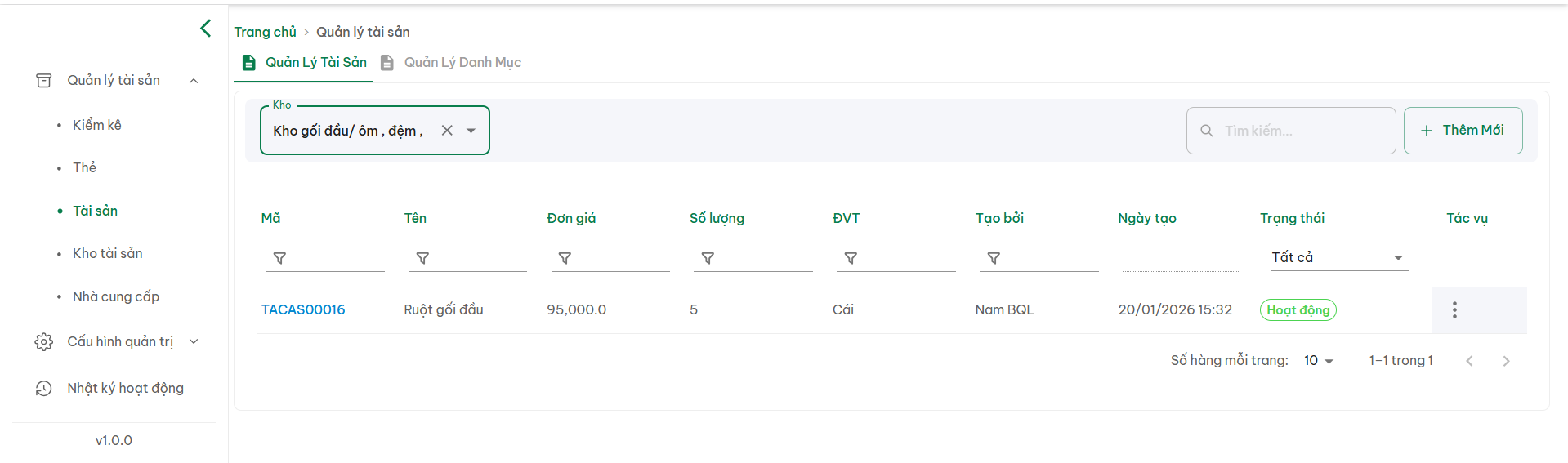Collapse the Quản lý tài sản sidebar group

[194, 81]
